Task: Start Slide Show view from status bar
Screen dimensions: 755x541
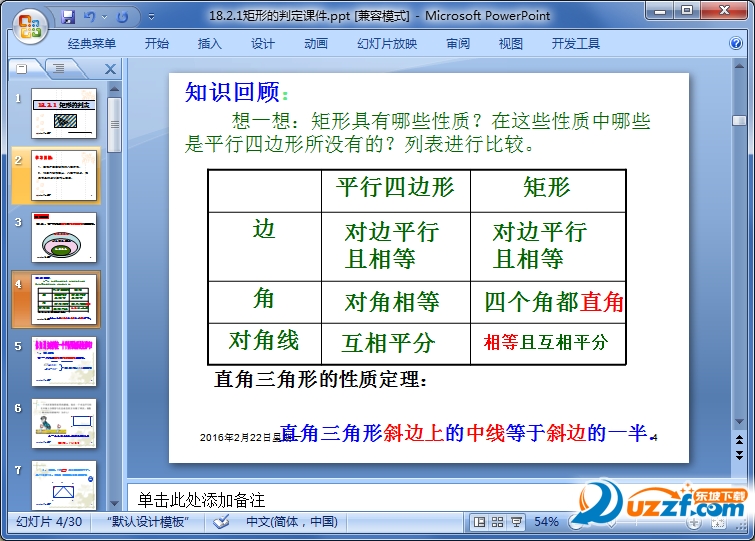Action: point(516,522)
